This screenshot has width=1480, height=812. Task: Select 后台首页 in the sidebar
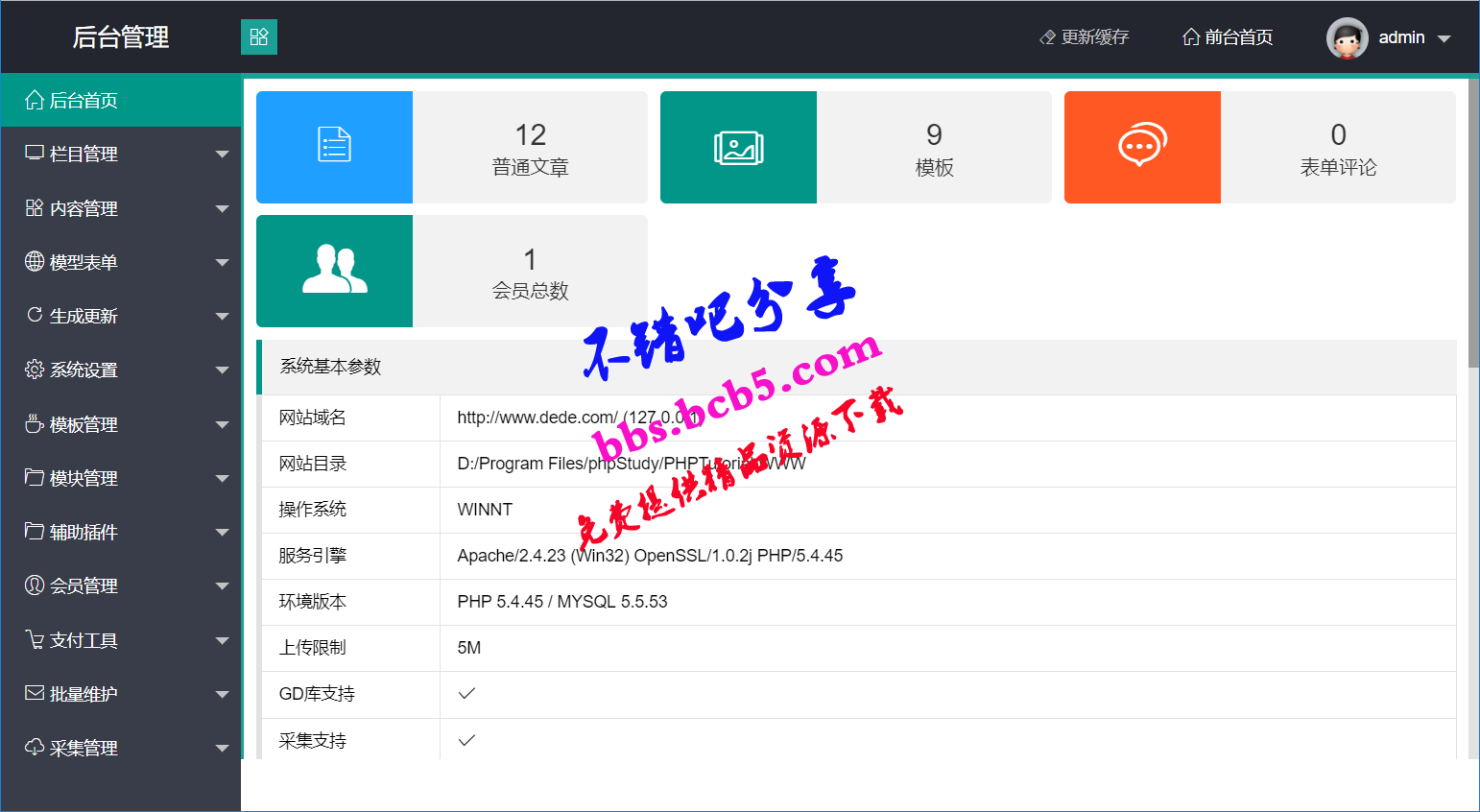click(x=121, y=100)
